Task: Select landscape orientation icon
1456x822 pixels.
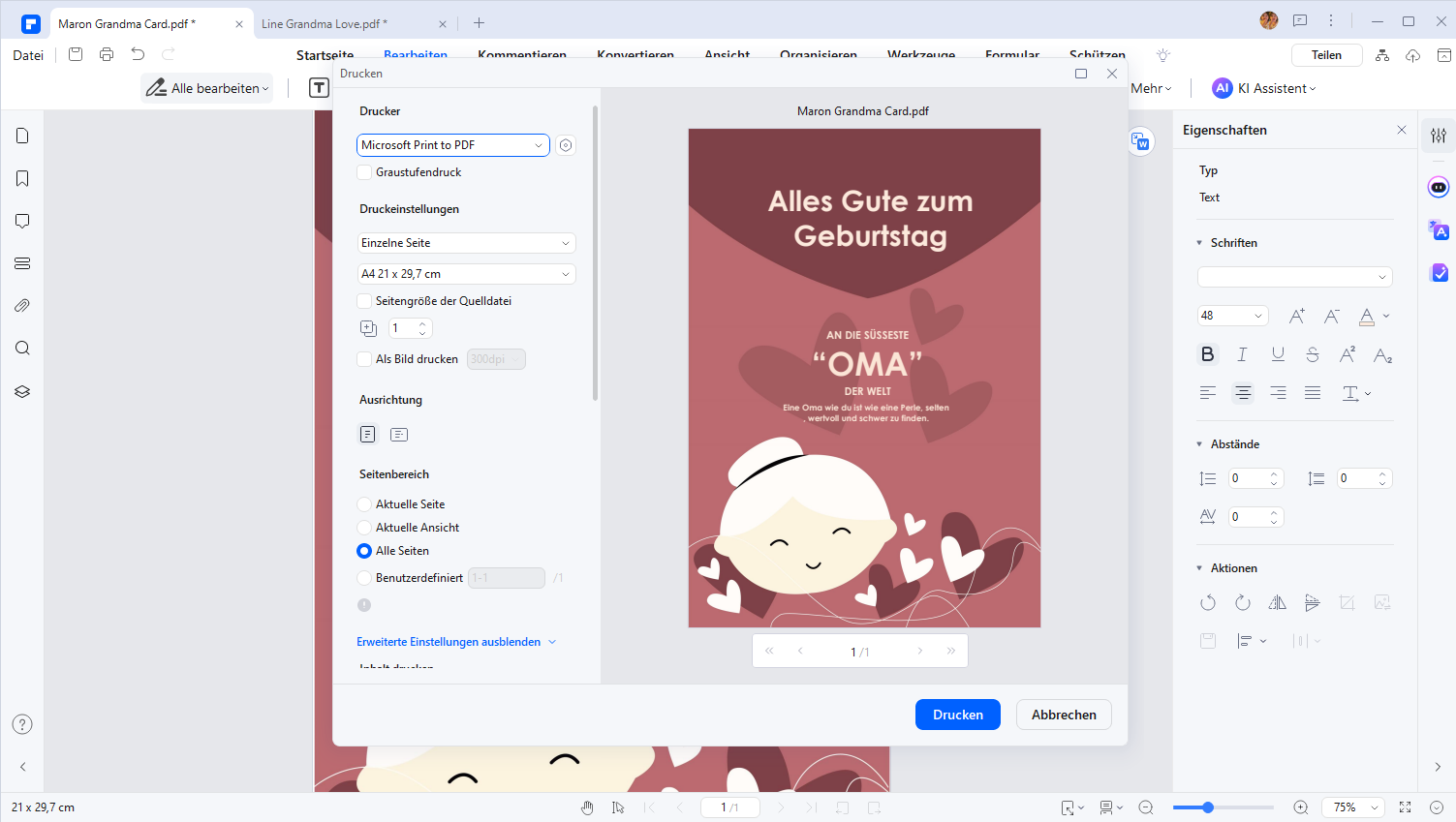Action: [x=399, y=435]
